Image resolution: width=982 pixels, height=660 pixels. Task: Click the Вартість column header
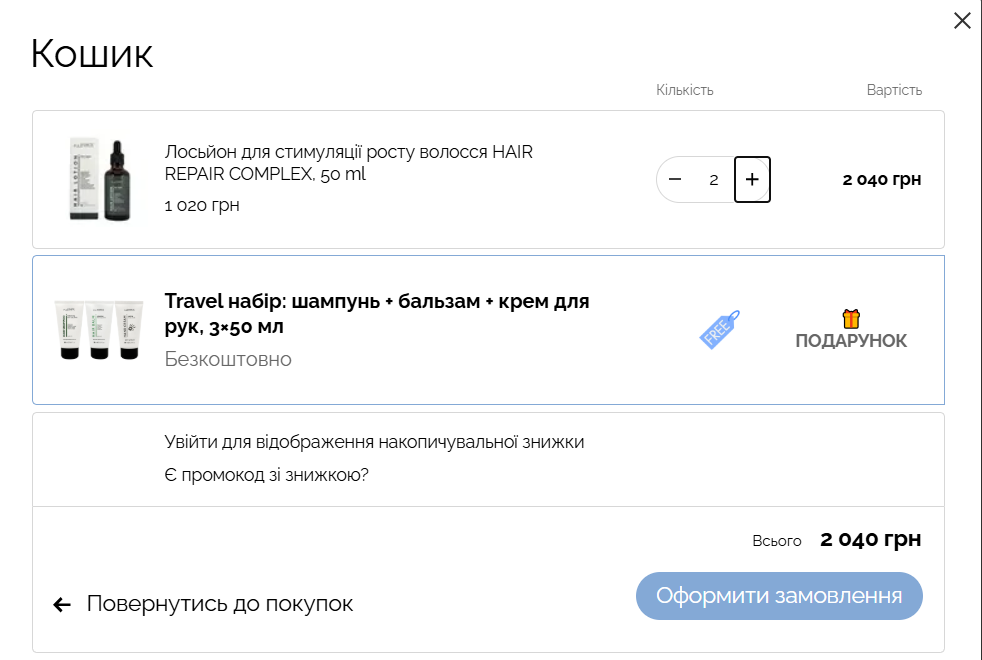894,90
